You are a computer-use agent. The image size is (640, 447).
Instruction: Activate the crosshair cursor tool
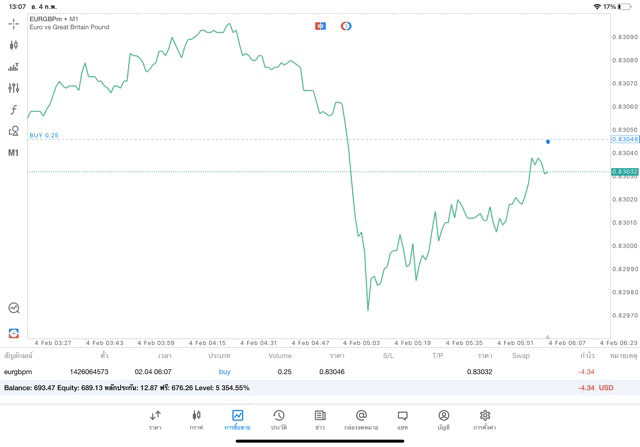14,23
